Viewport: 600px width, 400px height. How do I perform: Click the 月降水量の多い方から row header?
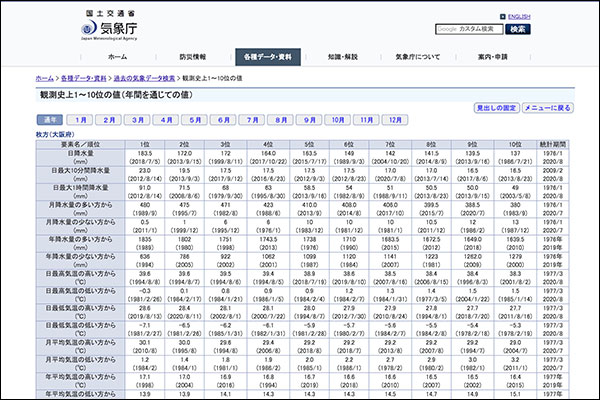pyautogui.click(x=80, y=209)
